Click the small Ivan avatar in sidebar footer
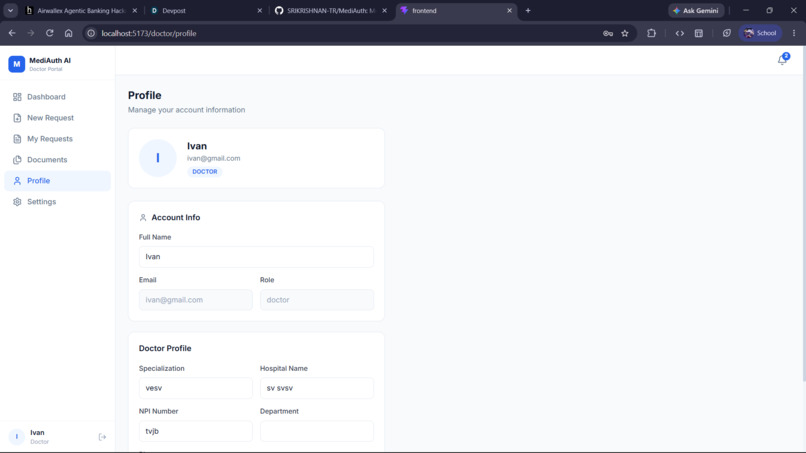 [x=16, y=437]
